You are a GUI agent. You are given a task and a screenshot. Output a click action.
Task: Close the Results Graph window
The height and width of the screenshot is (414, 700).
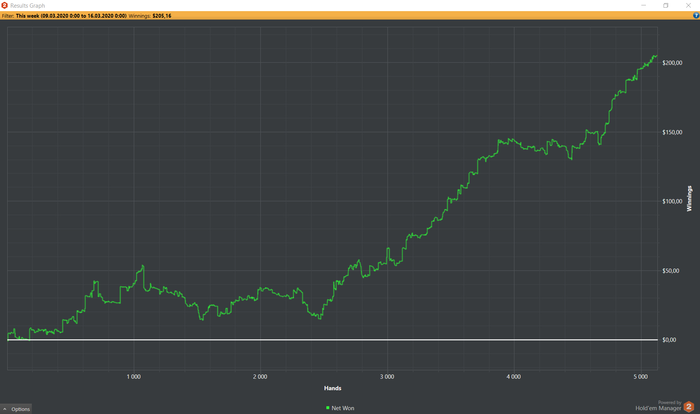click(x=688, y=5)
